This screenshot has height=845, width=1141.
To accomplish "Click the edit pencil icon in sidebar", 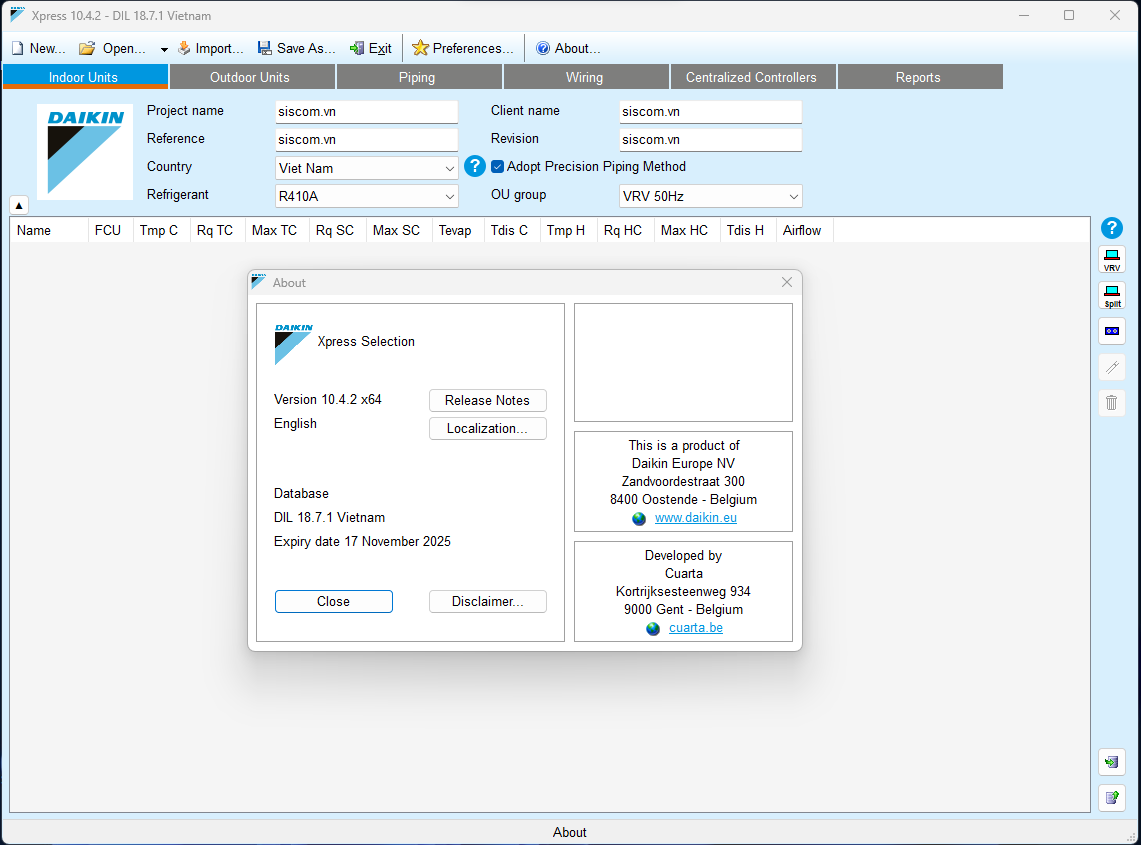I will click(1111, 367).
